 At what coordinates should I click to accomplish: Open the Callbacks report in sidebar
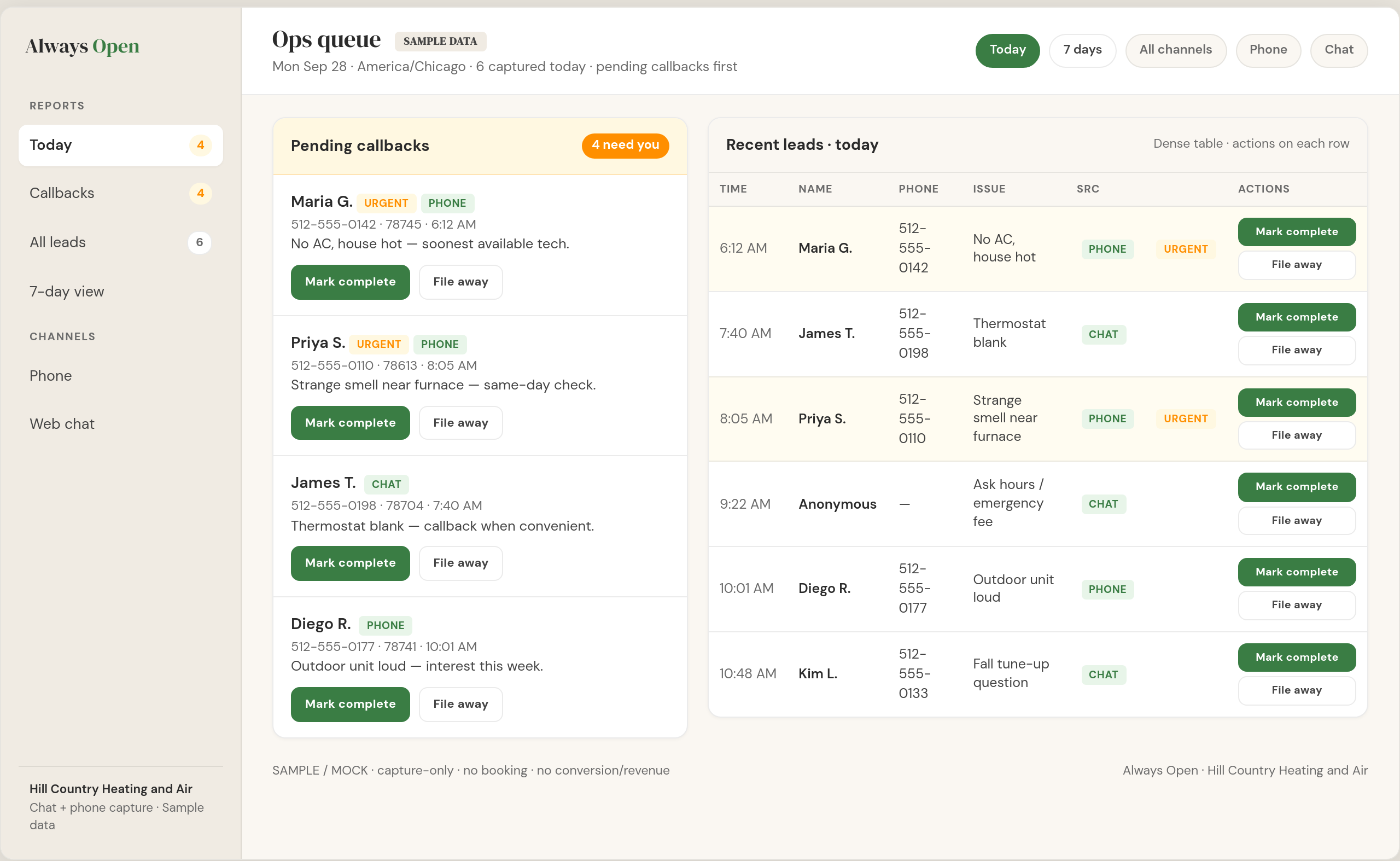coord(121,193)
